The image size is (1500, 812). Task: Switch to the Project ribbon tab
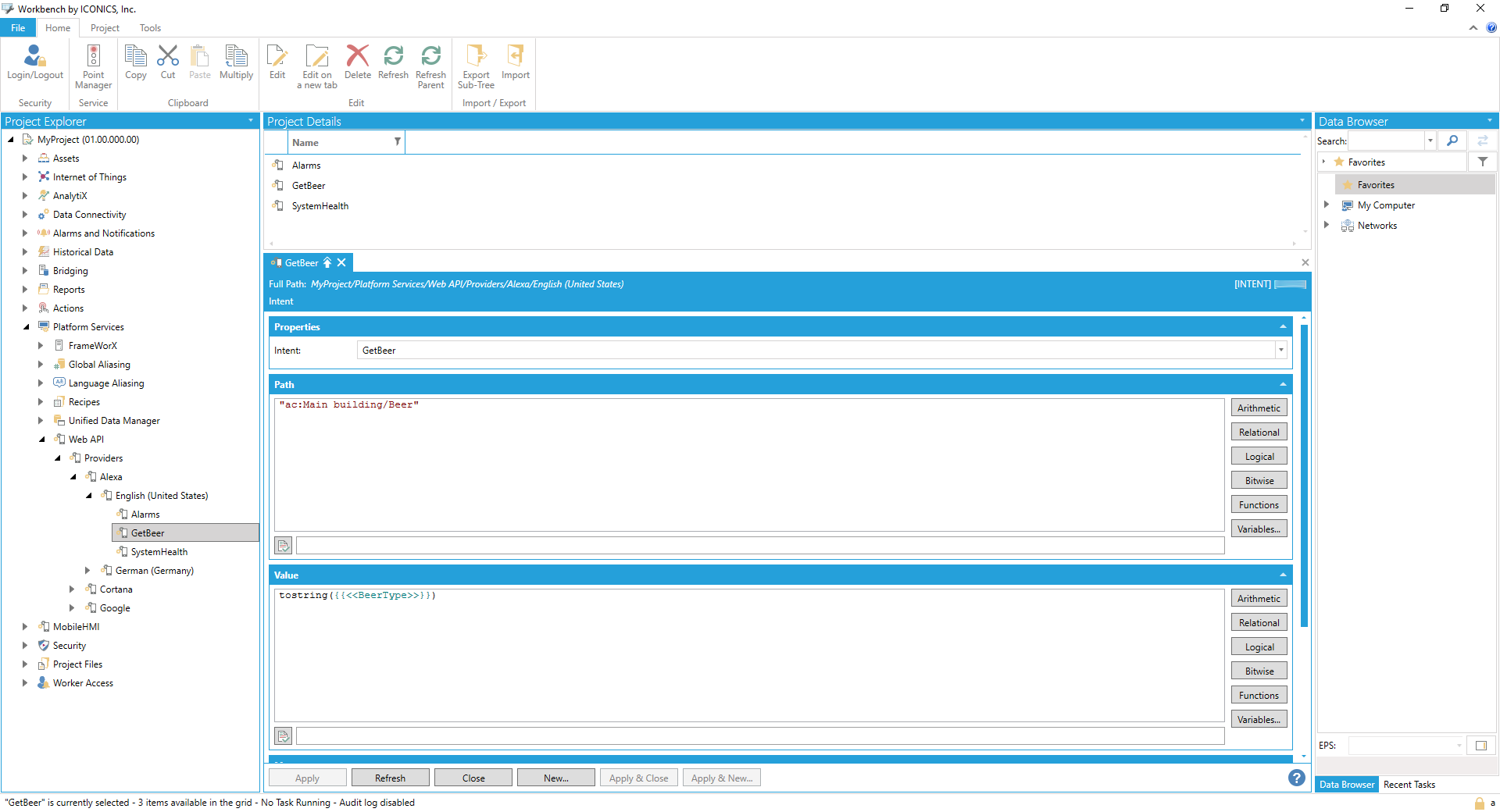(x=105, y=28)
